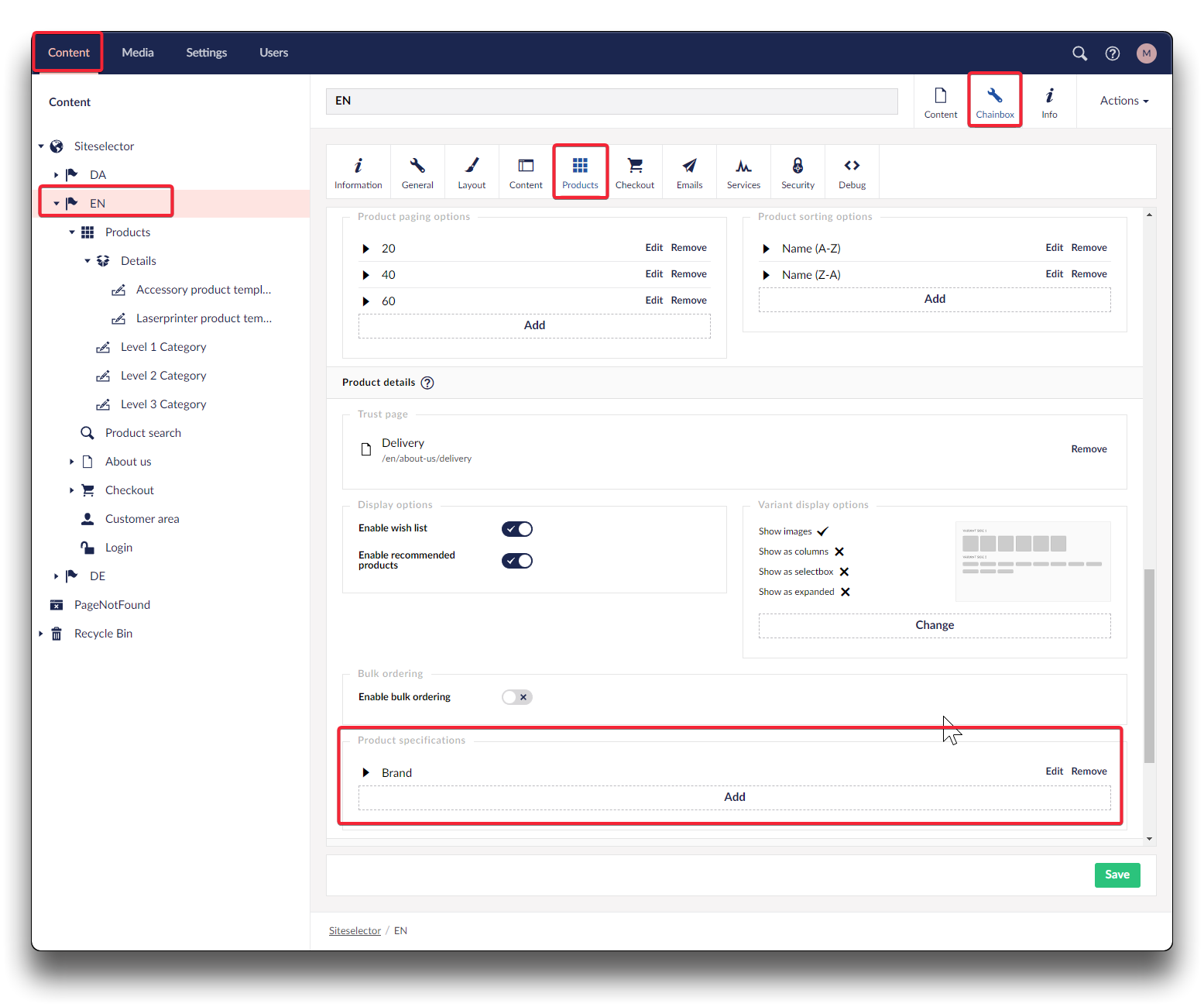This screenshot has width=1204, height=1007.
Task: Click Change for variant display options
Action: click(934, 625)
